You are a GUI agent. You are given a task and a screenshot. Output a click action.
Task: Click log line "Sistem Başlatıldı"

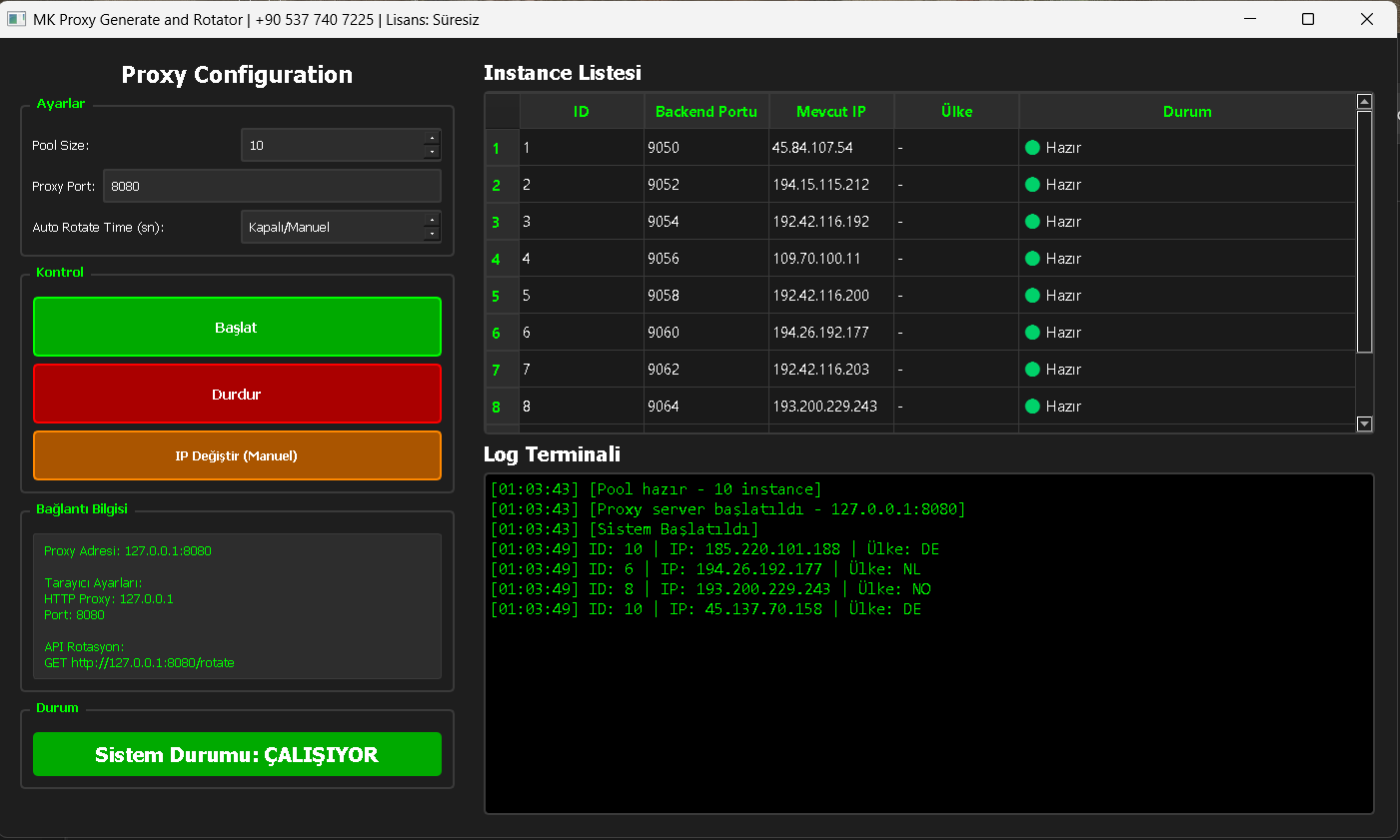tap(625, 529)
